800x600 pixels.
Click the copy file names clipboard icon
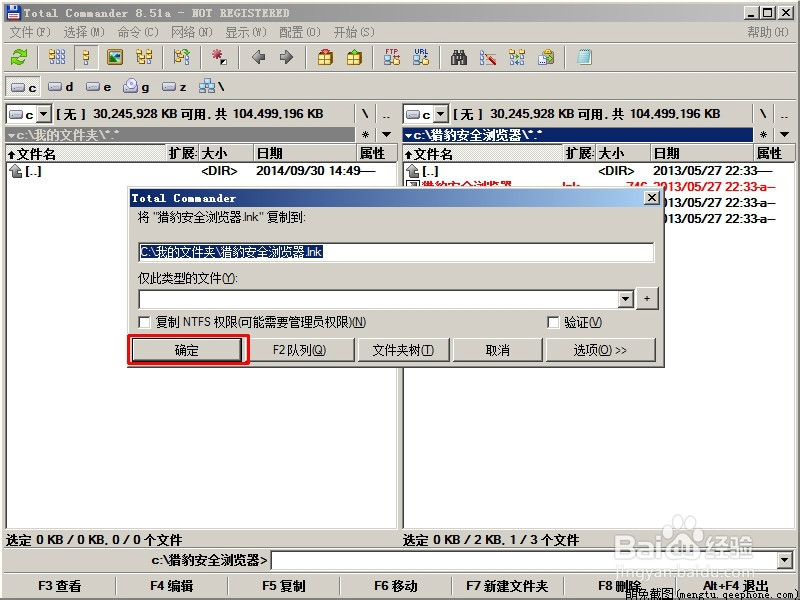click(x=546, y=57)
